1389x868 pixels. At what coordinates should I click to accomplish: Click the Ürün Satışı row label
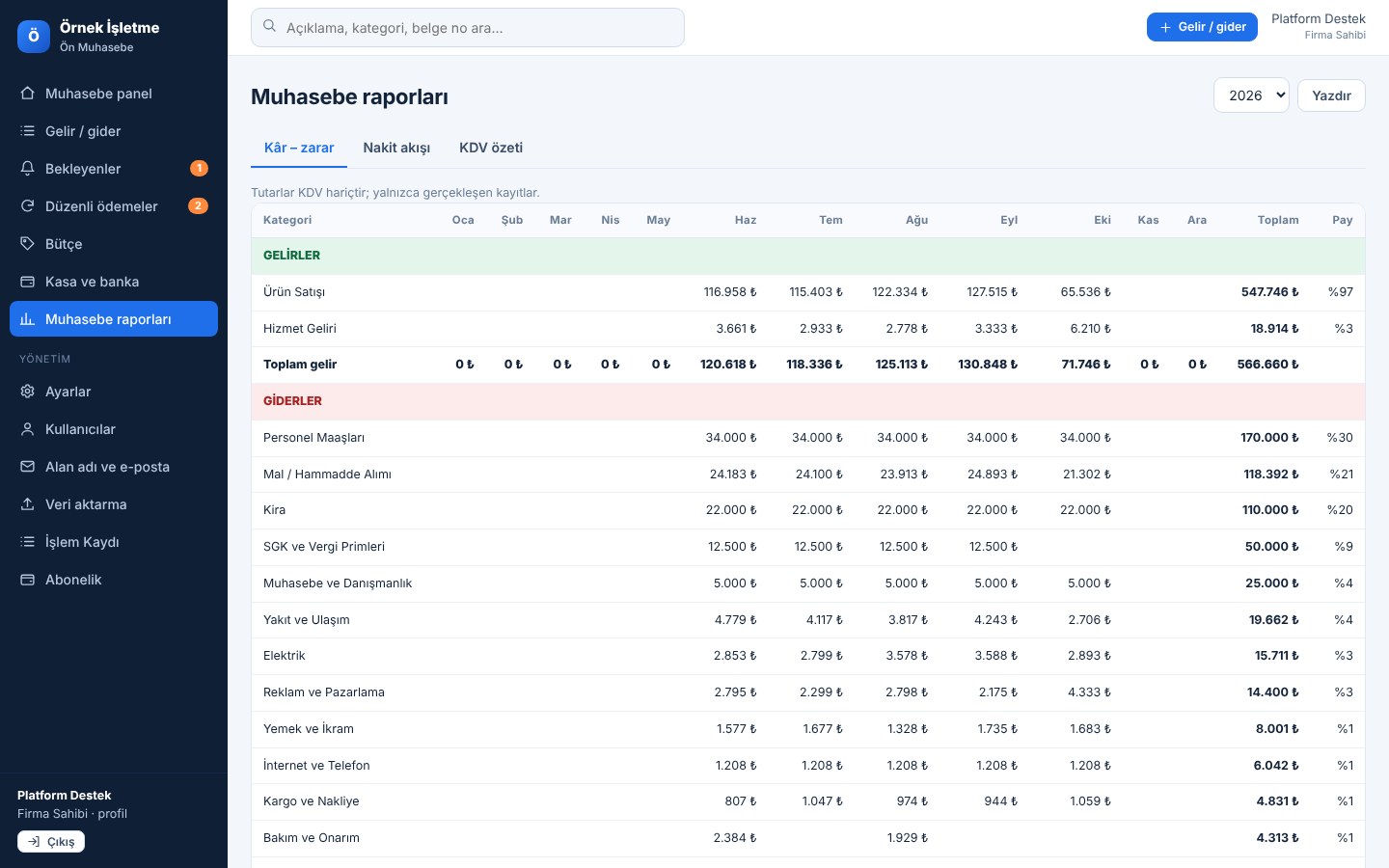pos(294,292)
